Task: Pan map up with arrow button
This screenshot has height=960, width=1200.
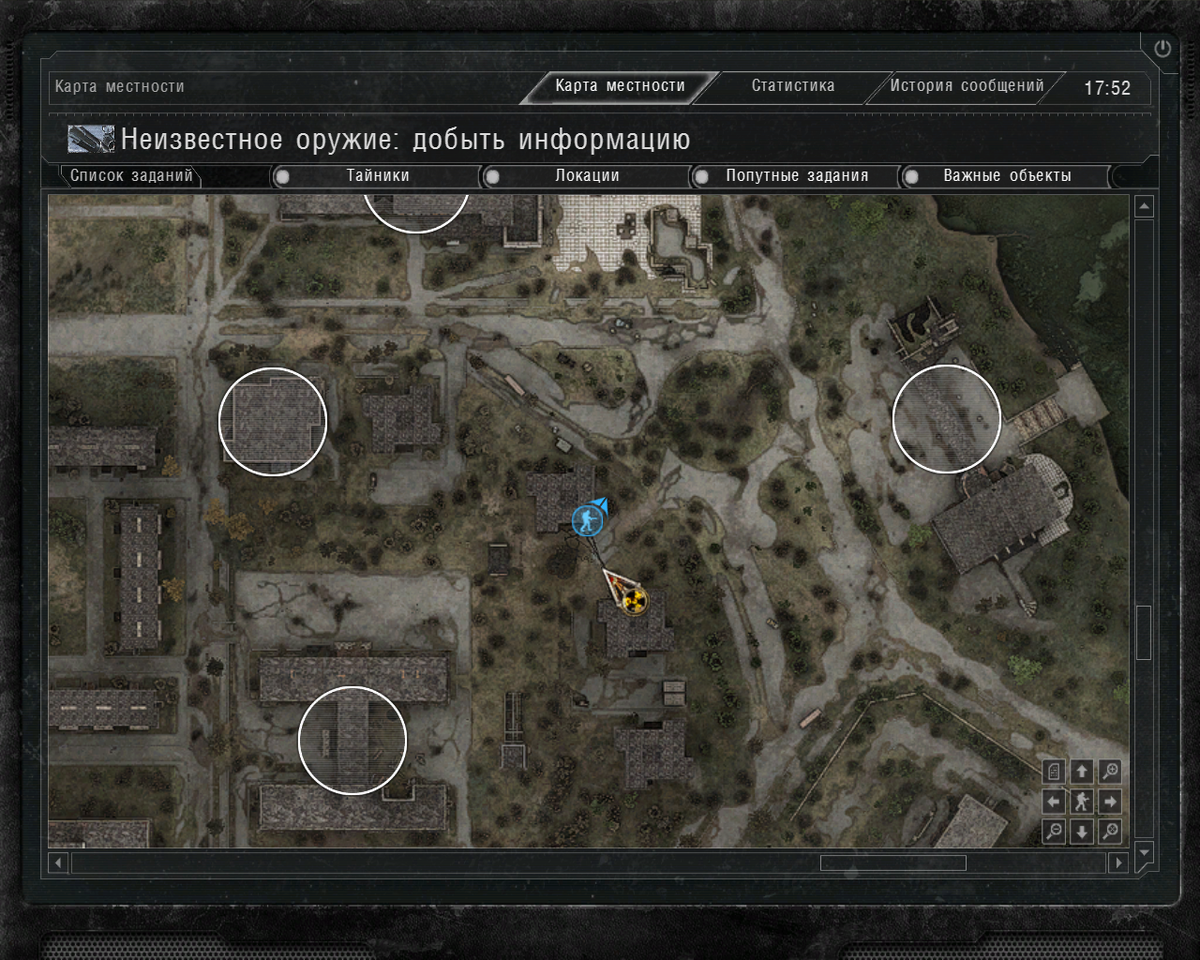Action: click(x=1082, y=771)
